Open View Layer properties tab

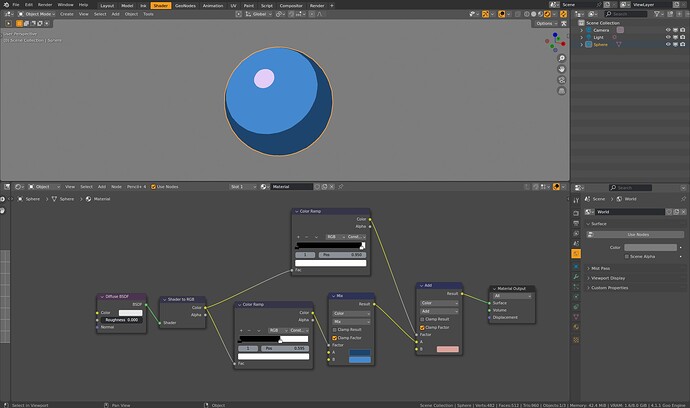576,233
